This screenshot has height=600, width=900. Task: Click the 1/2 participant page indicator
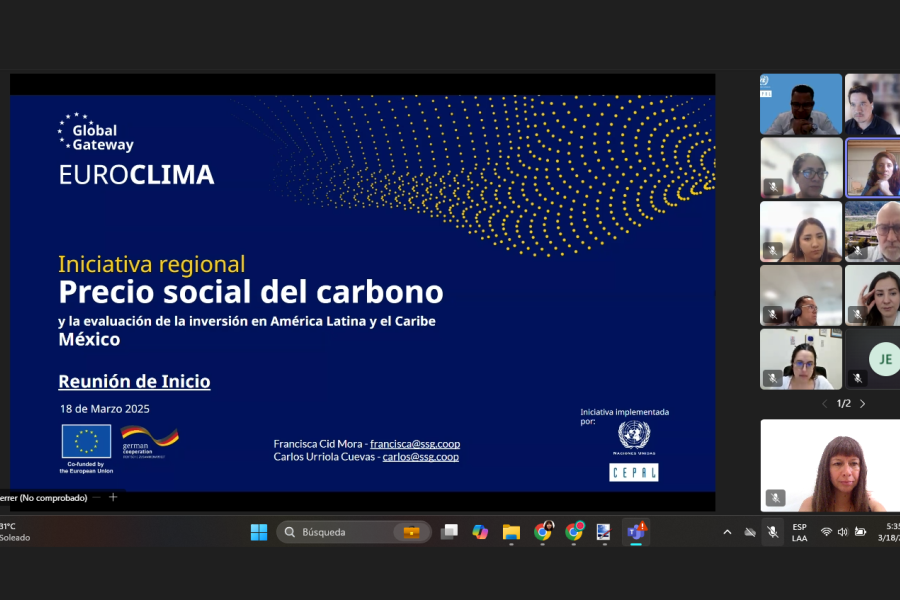pyautogui.click(x=844, y=404)
